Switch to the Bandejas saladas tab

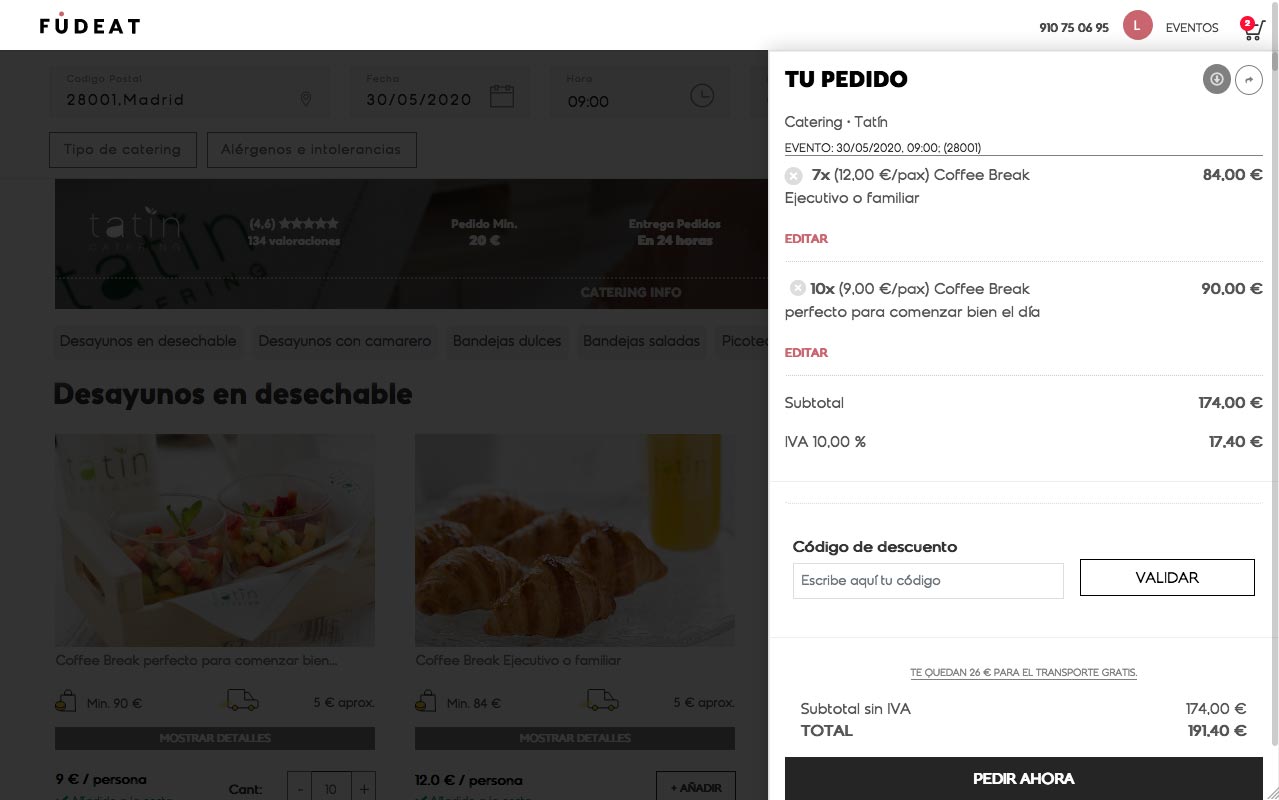(x=641, y=341)
